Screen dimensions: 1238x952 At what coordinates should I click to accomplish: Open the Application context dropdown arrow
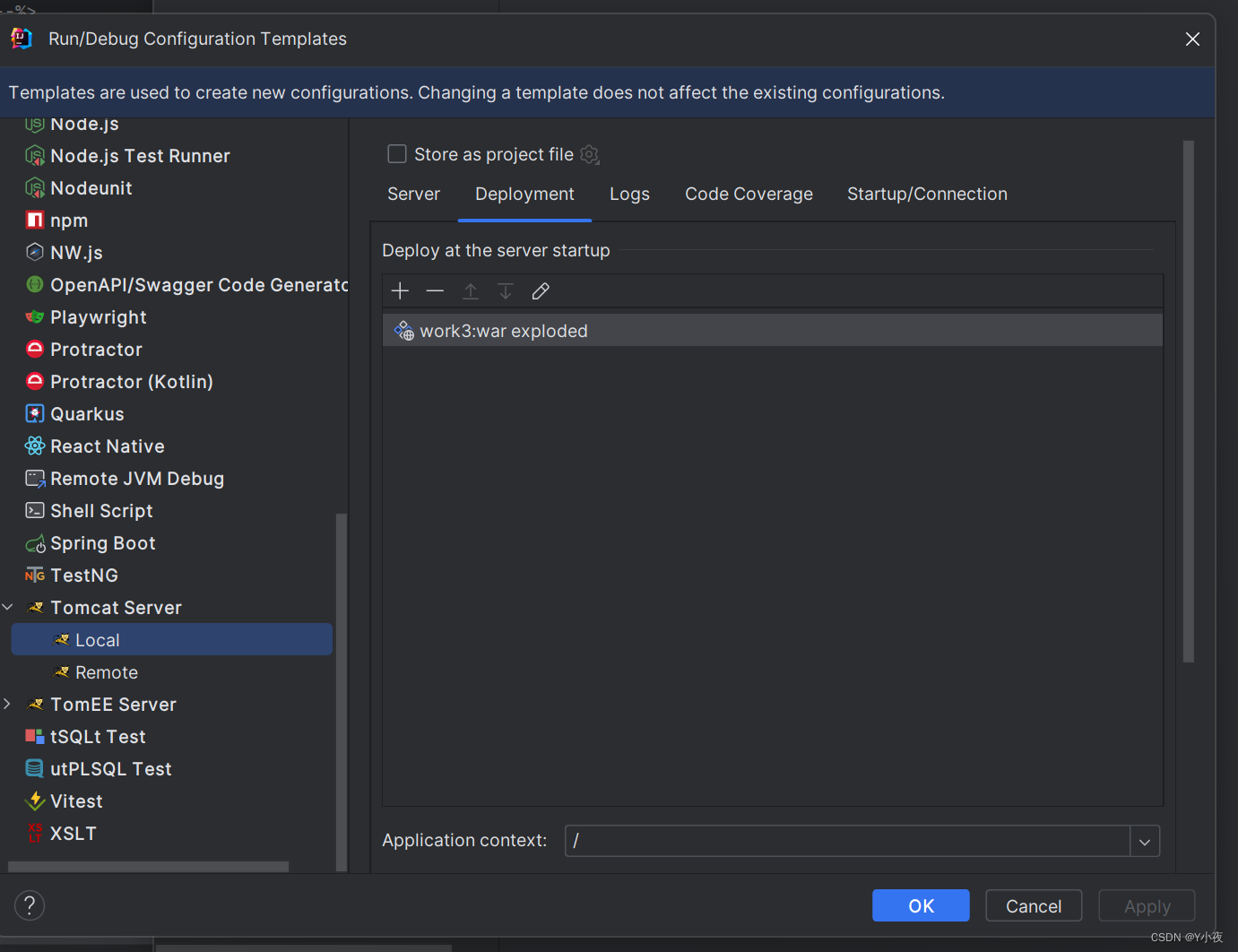(1145, 841)
